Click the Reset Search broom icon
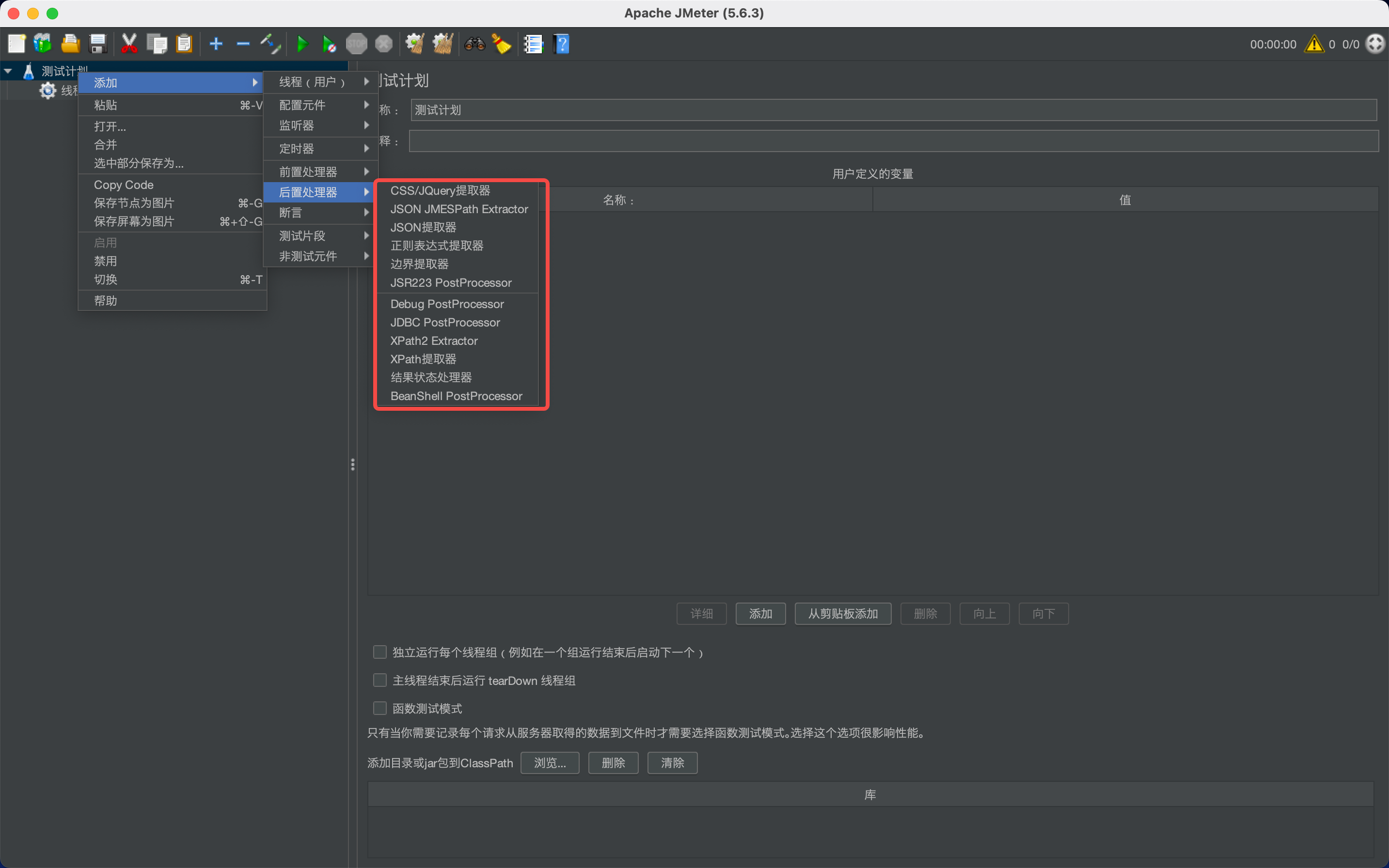Screen dimensions: 1389x868 click(502, 44)
